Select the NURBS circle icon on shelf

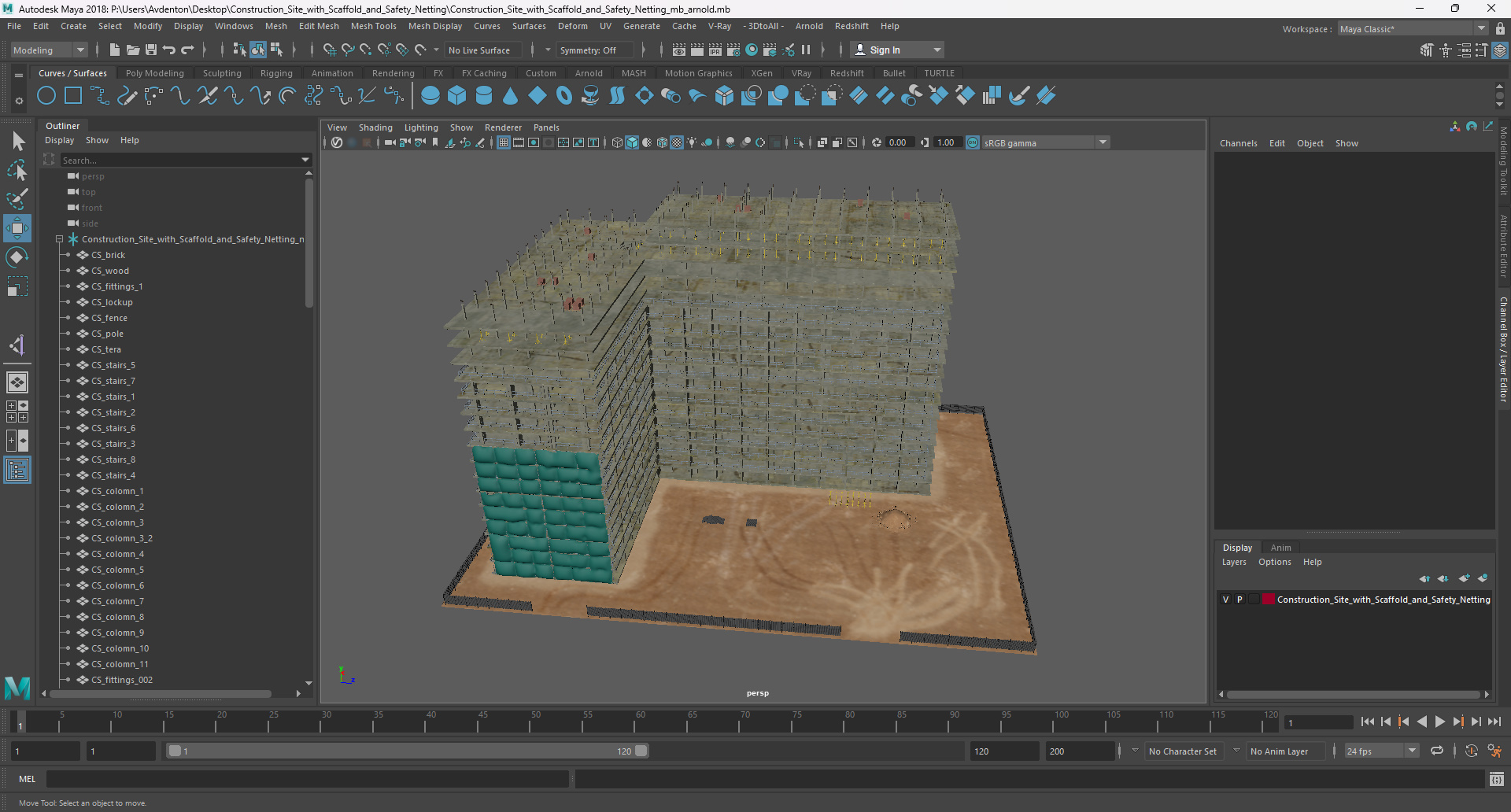[x=46, y=96]
